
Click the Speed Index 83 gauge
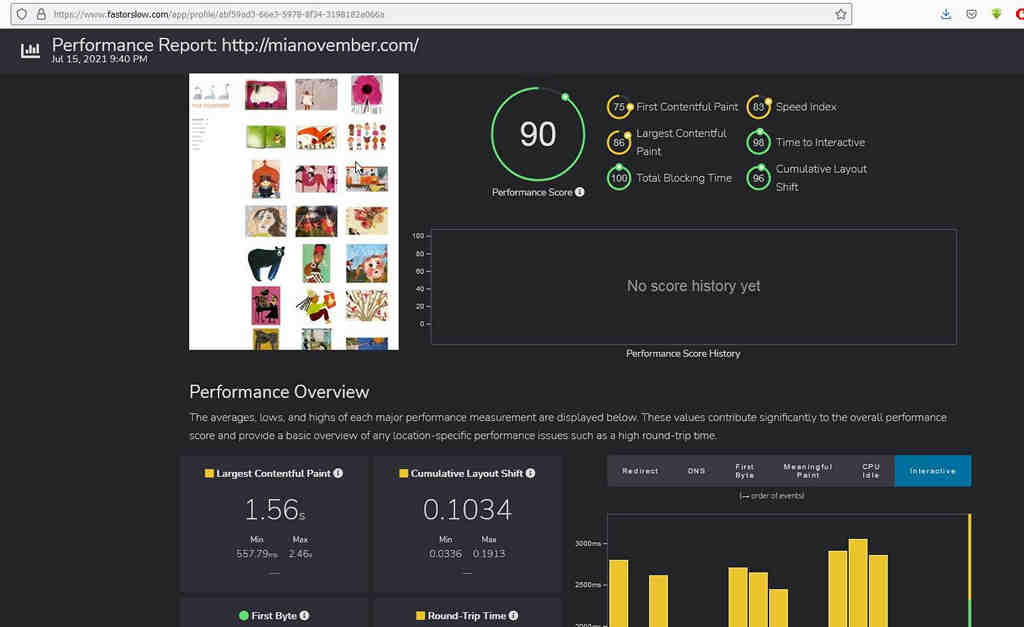[x=758, y=106]
